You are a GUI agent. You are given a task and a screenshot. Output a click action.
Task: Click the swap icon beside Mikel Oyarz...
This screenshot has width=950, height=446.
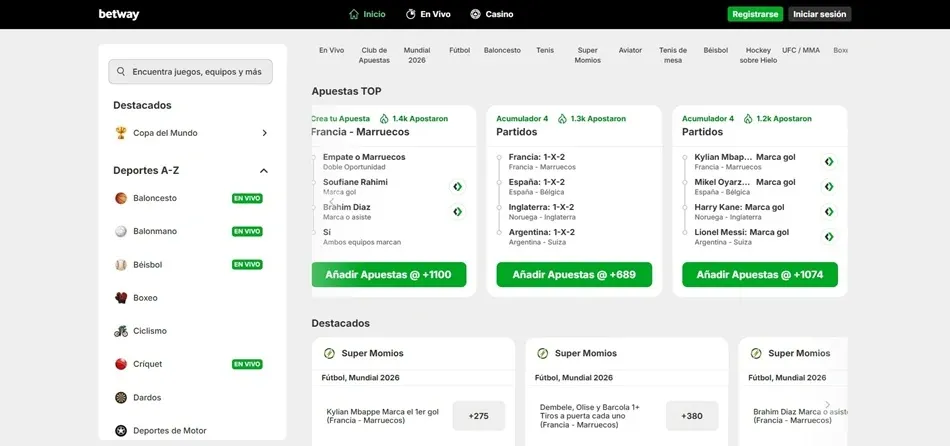(829, 187)
